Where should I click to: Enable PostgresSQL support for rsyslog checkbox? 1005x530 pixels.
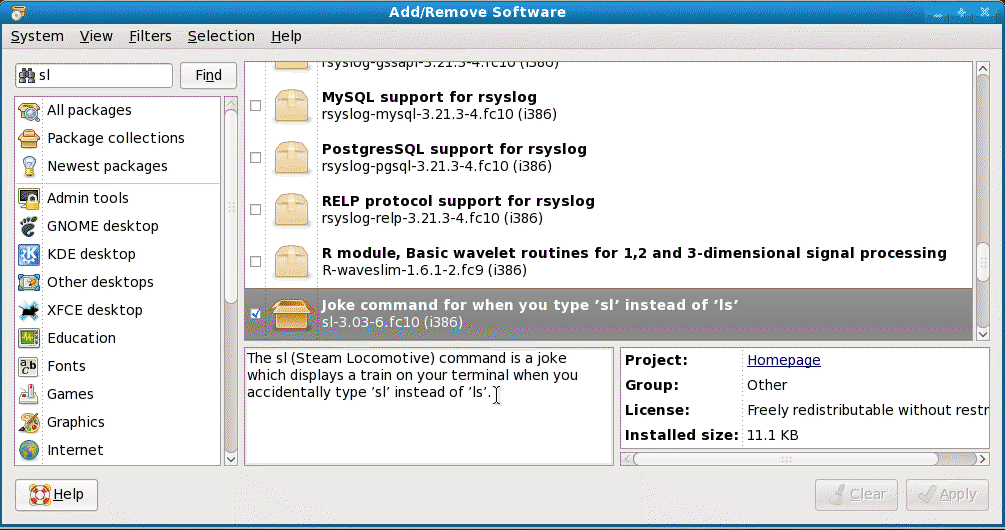coord(255,157)
